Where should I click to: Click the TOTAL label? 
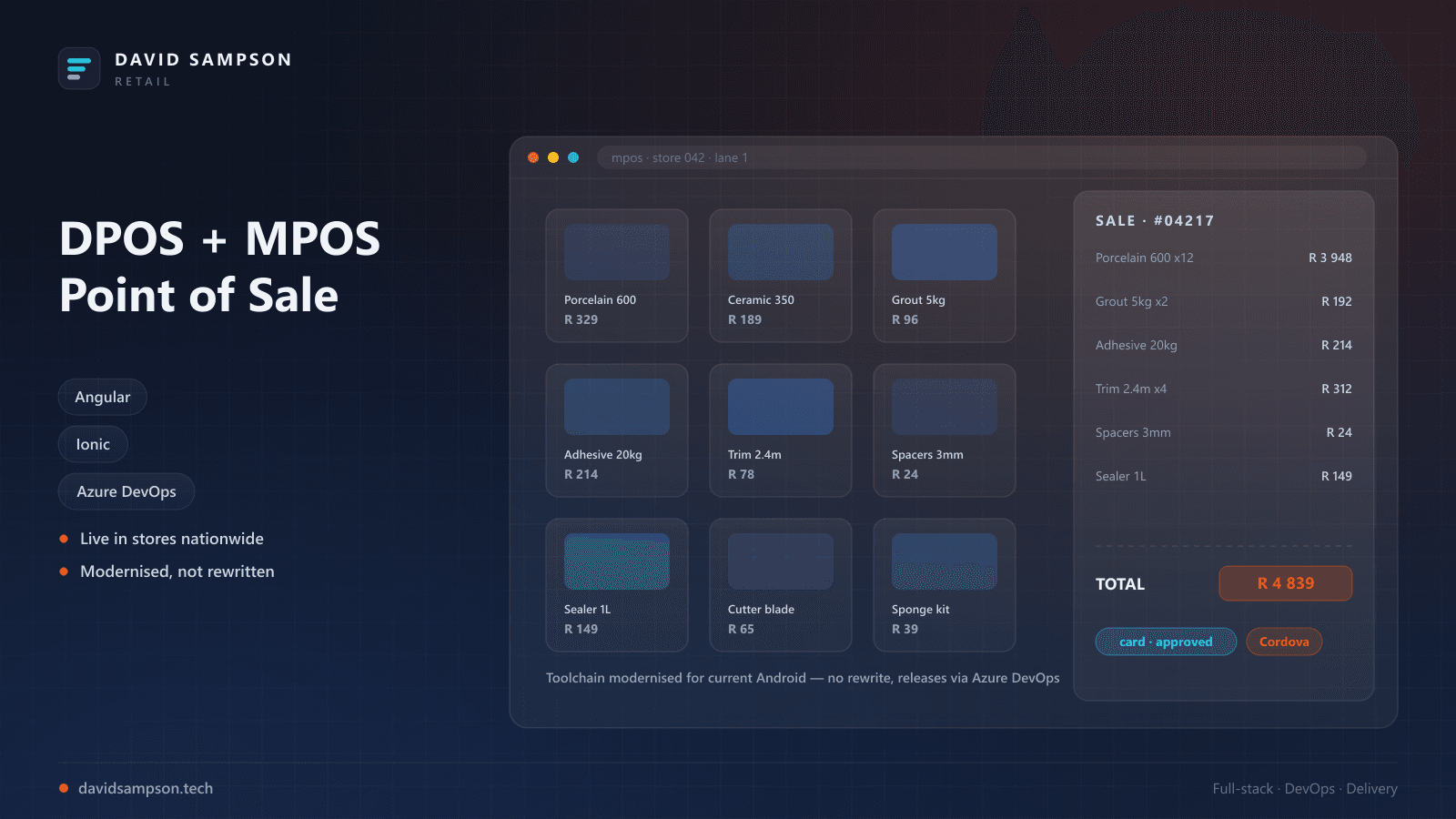click(1120, 584)
